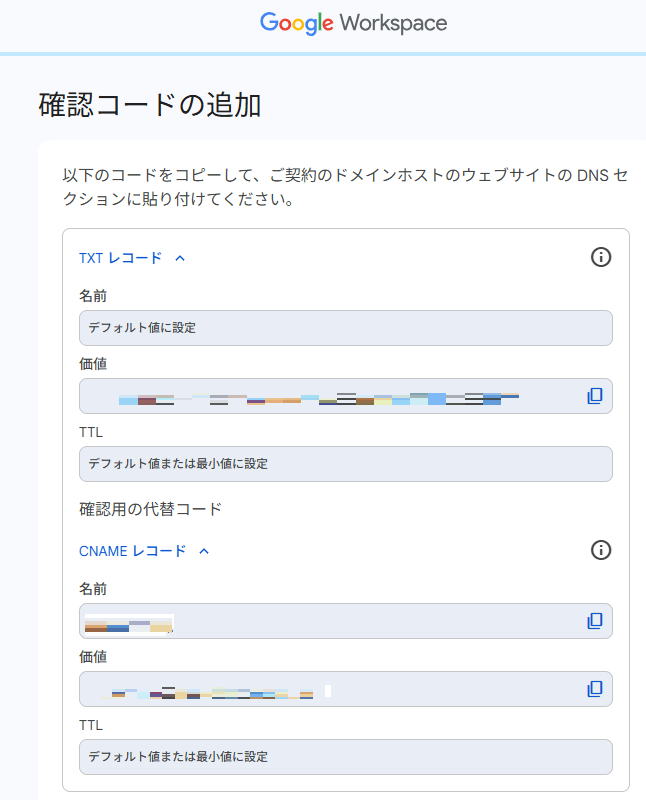646x800 pixels.
Task: Click the Workspace wordmark in header
Action: (393, 23)
